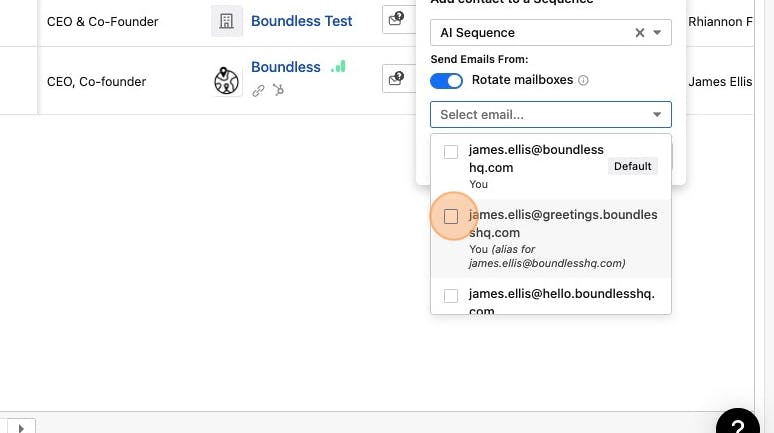This screenshot has width=774, height=433.
Task: Click the Boundless globe logo icon
Action: pyautogui.click(x=227, y=81)
